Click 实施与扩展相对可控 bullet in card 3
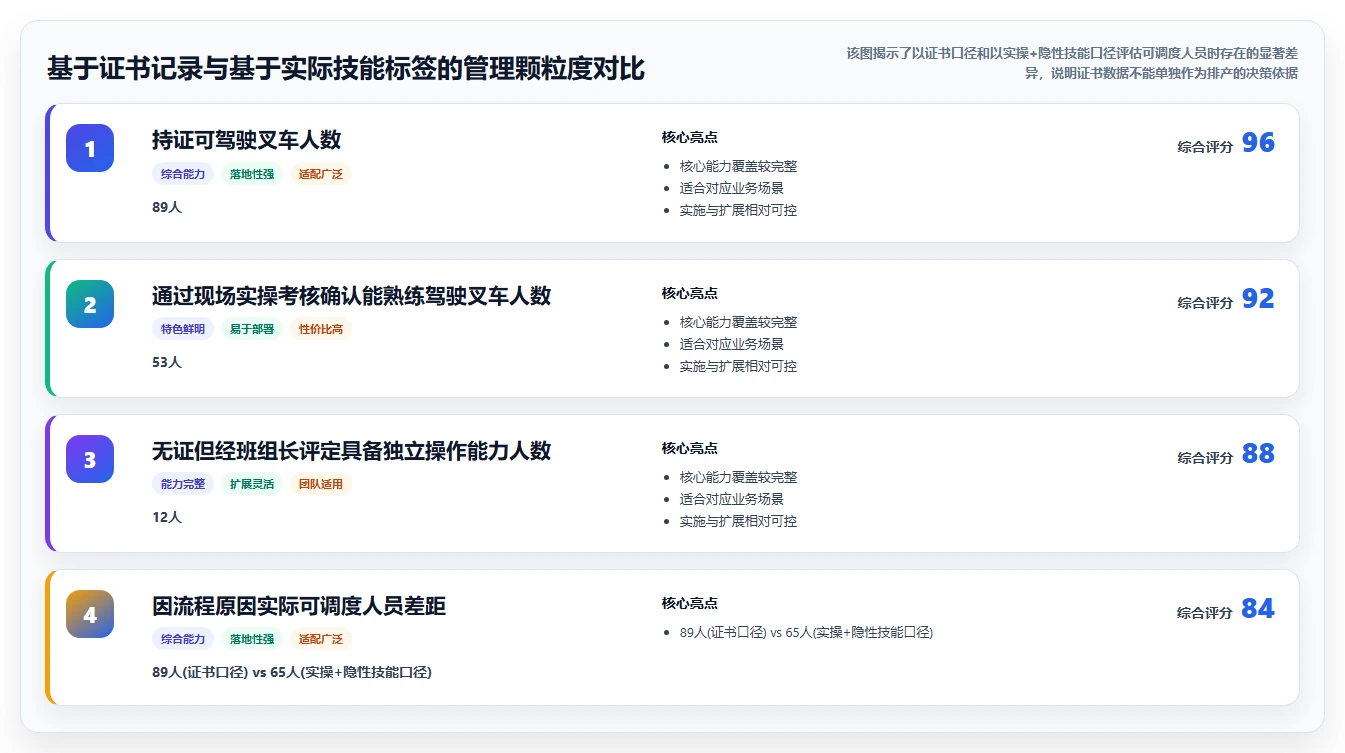Viewport: 1345px width, 753px height. 738,521
